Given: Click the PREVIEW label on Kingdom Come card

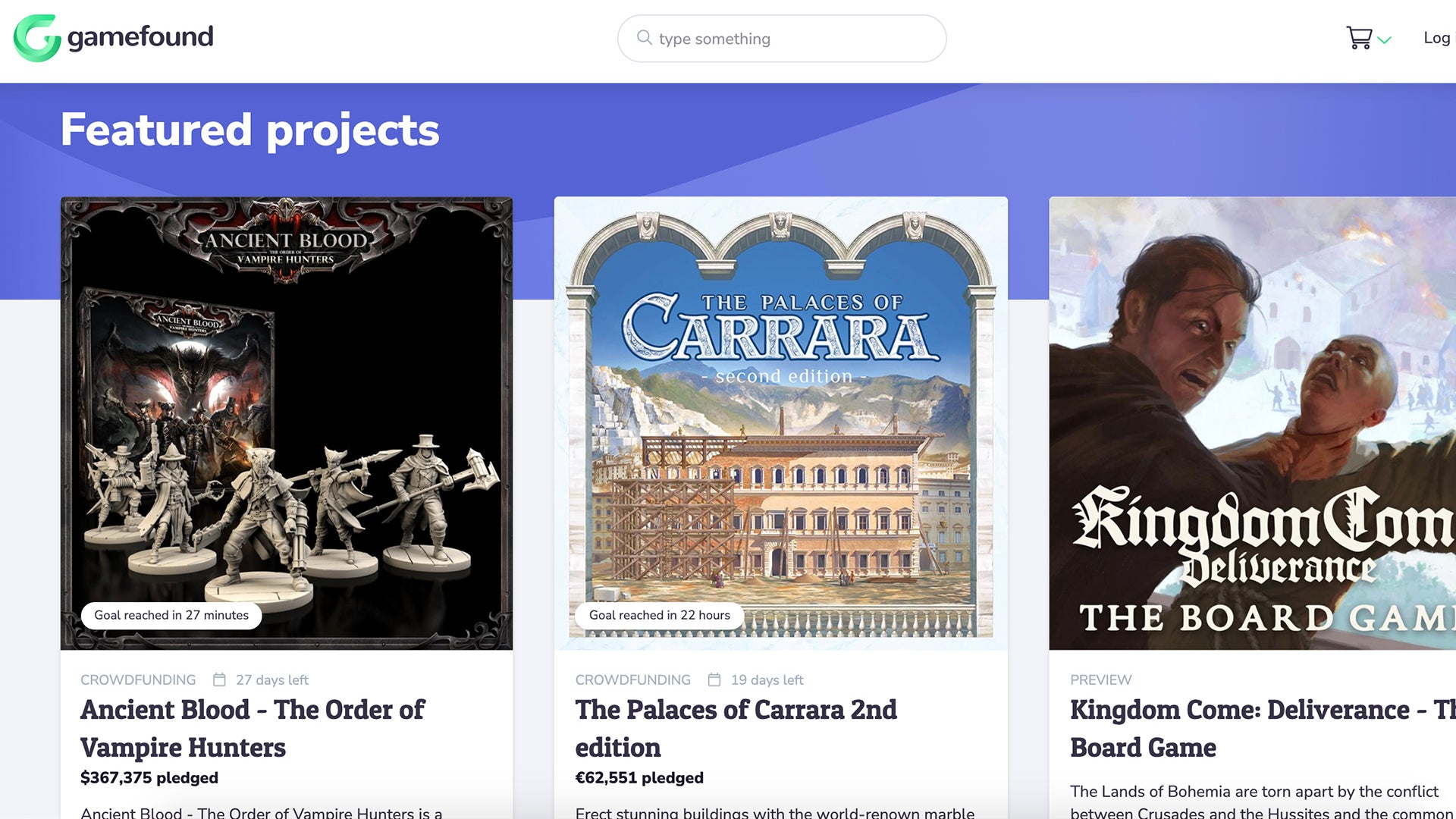Looking at the screenshot, I should 1100,680.
